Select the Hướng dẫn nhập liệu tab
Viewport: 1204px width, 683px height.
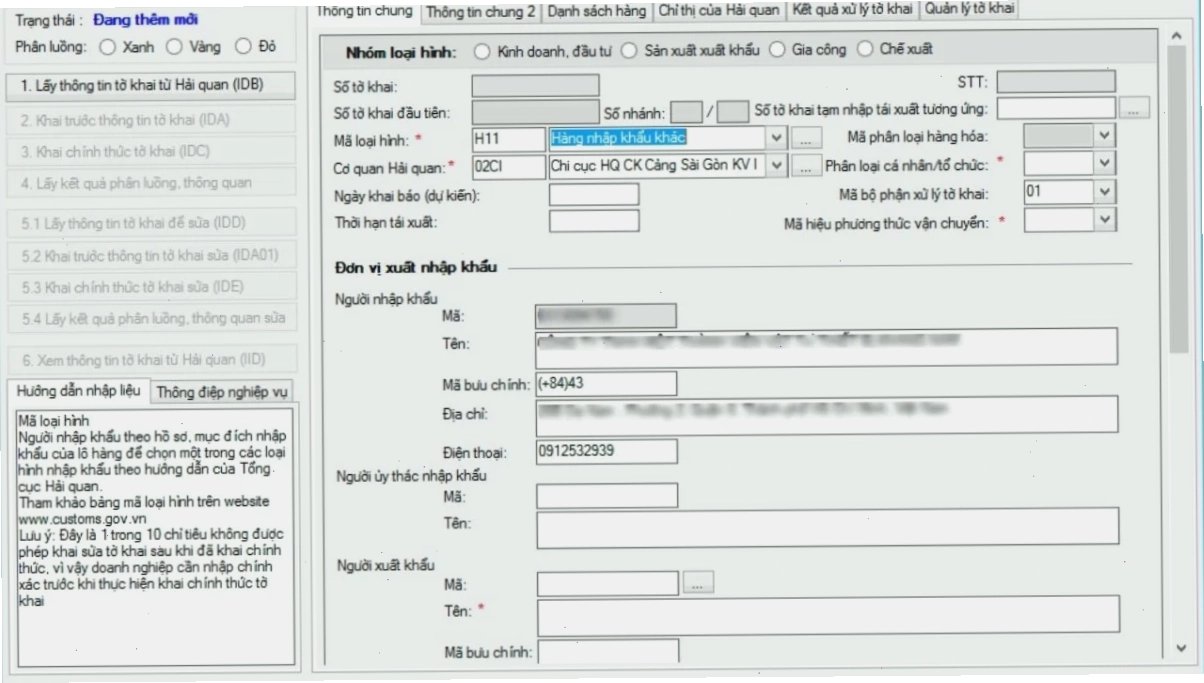[x=79, y=391]
